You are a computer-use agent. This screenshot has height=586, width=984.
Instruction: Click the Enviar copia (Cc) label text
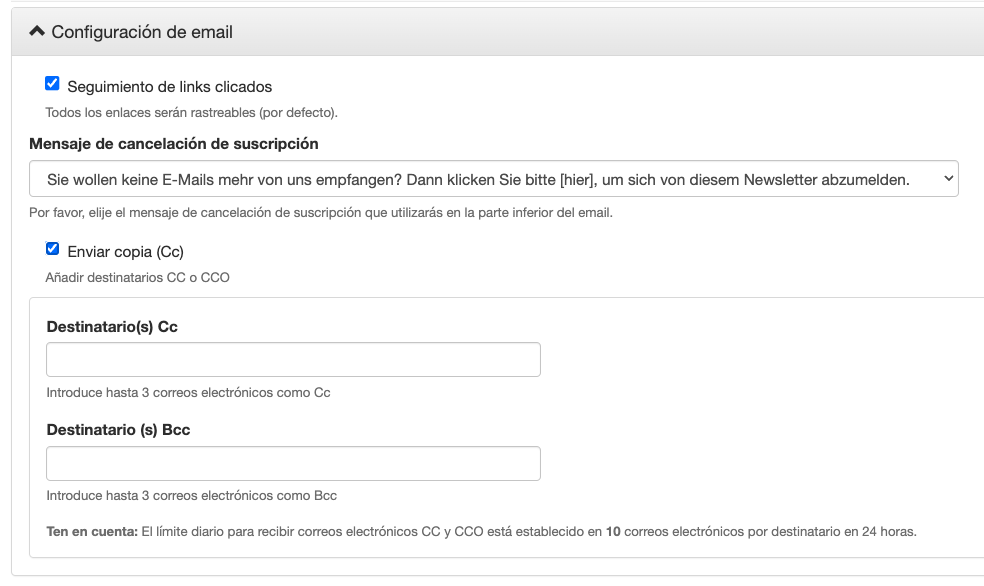125,251
